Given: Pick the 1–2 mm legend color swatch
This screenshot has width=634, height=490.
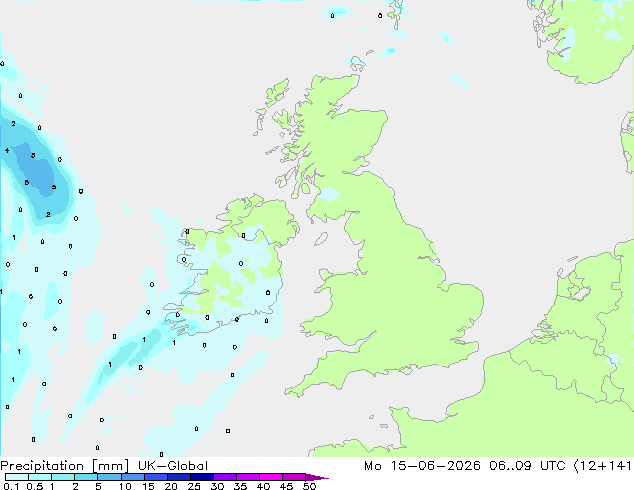Looking at the screenshot, I should 63,477.
